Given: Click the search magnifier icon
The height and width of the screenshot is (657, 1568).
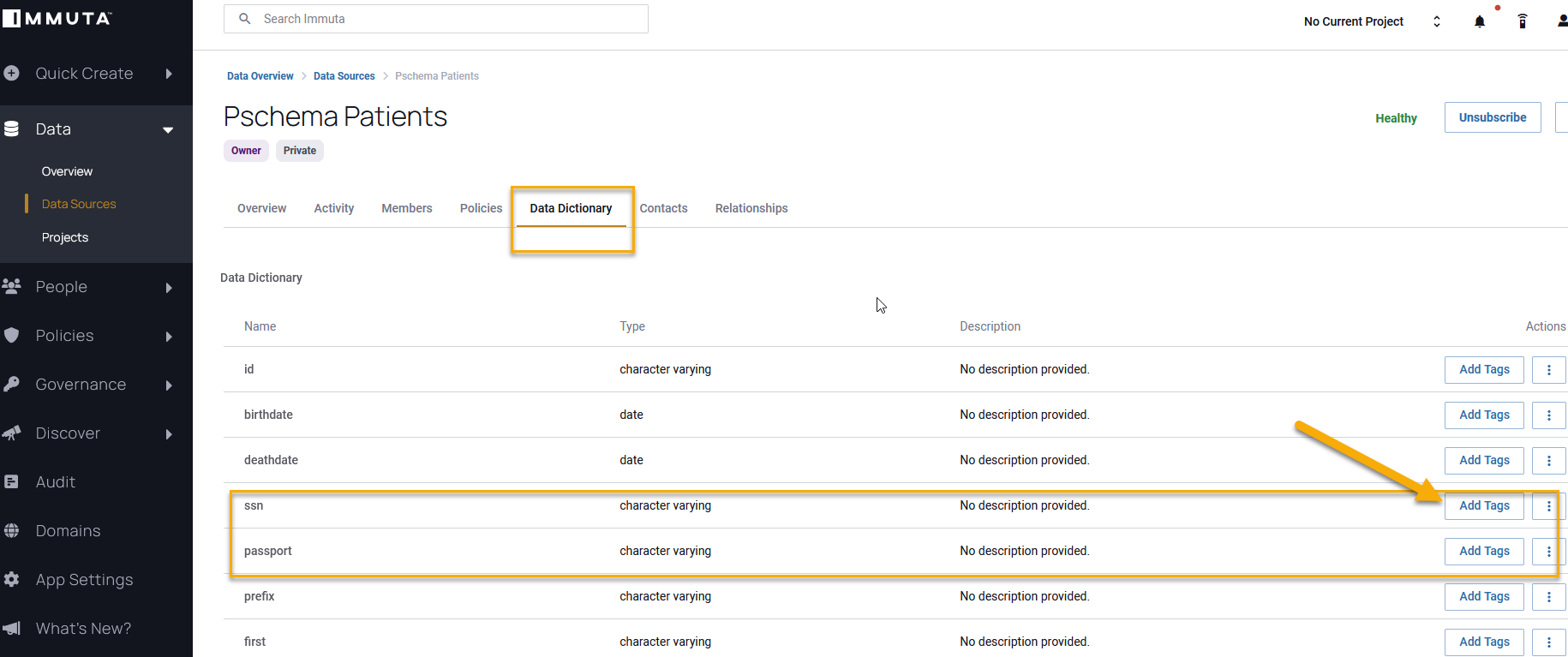Looking at the screenshot, I should pyautogui.click(x=245, y=19).
